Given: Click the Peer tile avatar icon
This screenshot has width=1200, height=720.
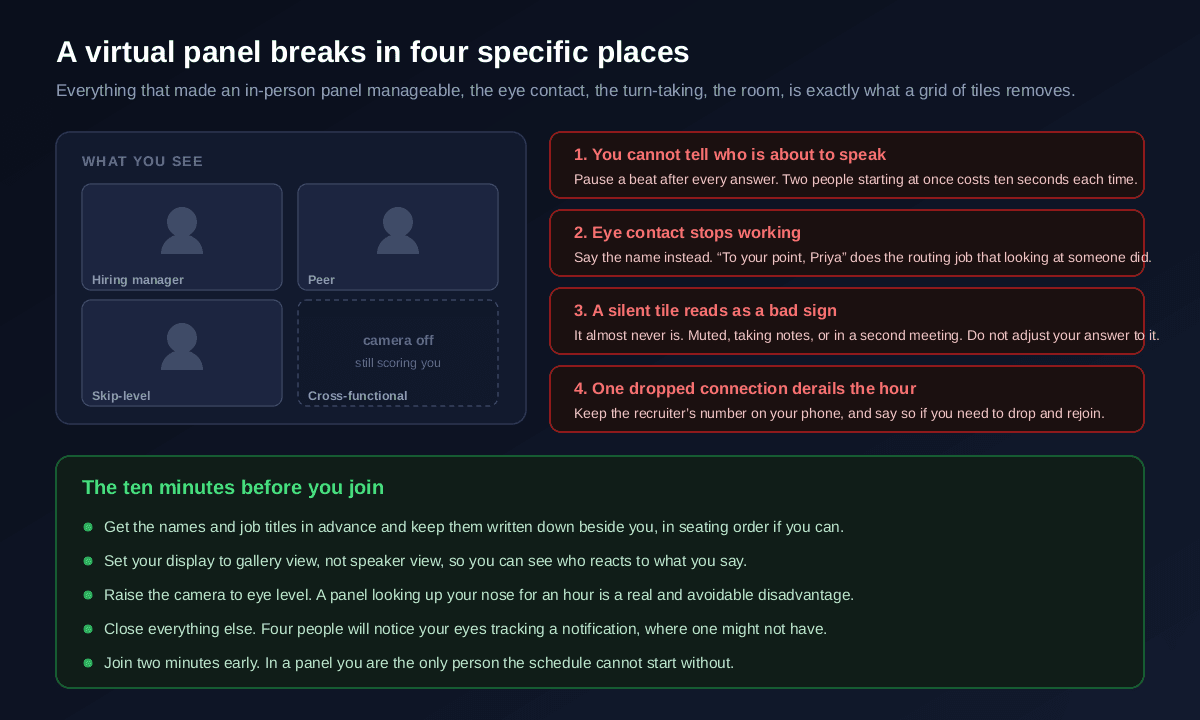Looking at the screenshot, I should pyautogui.click(x=398, y=231).
